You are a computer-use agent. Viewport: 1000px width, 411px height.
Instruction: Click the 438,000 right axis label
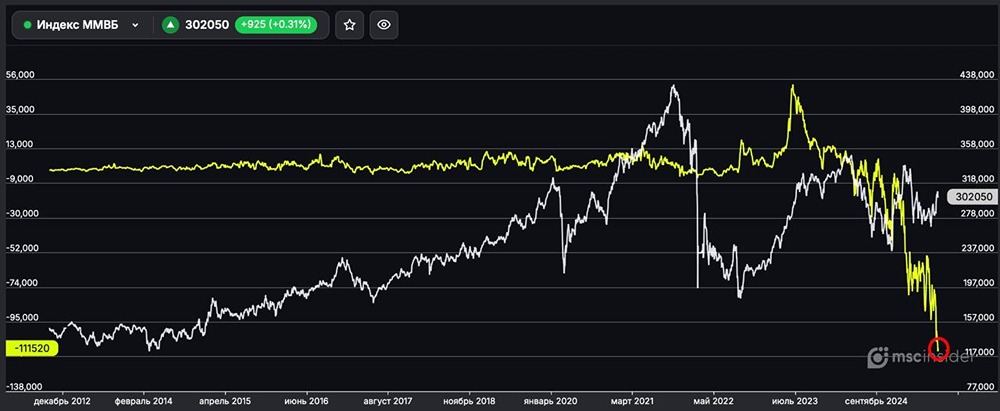point(975,76)
